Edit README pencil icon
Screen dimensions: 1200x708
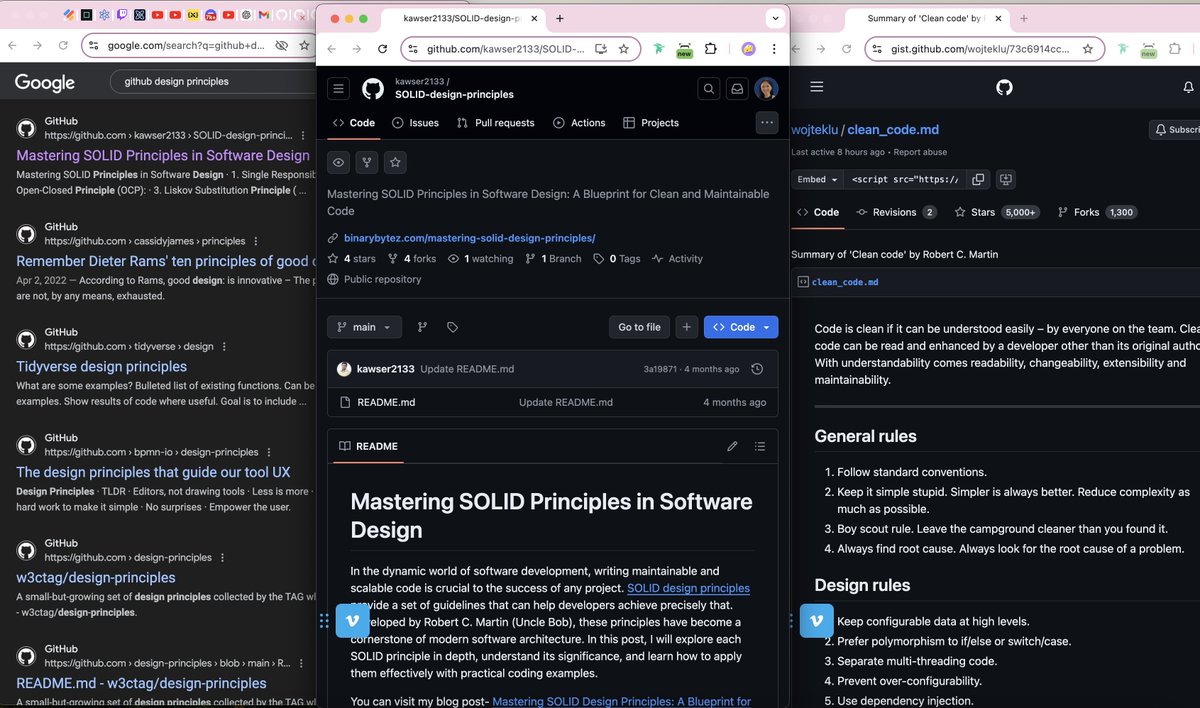[732, 446]
